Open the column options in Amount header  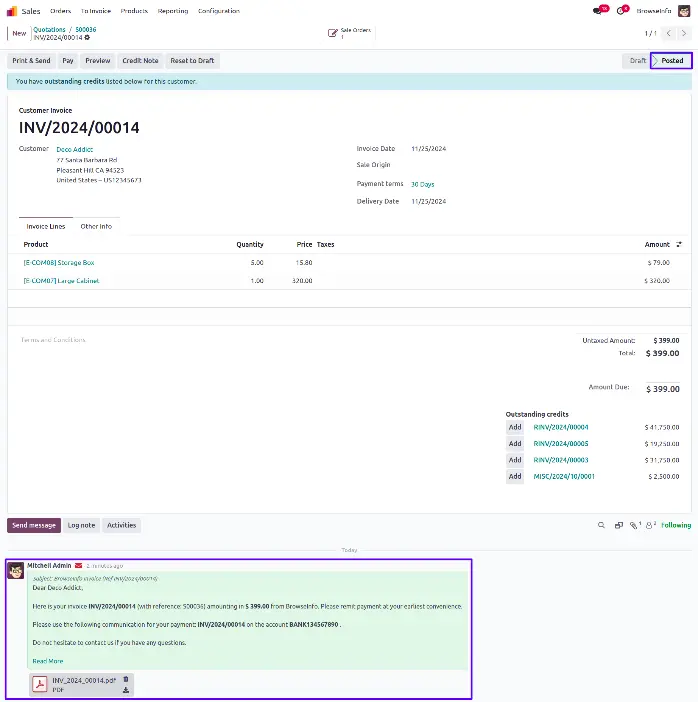[x=680, y=244]
